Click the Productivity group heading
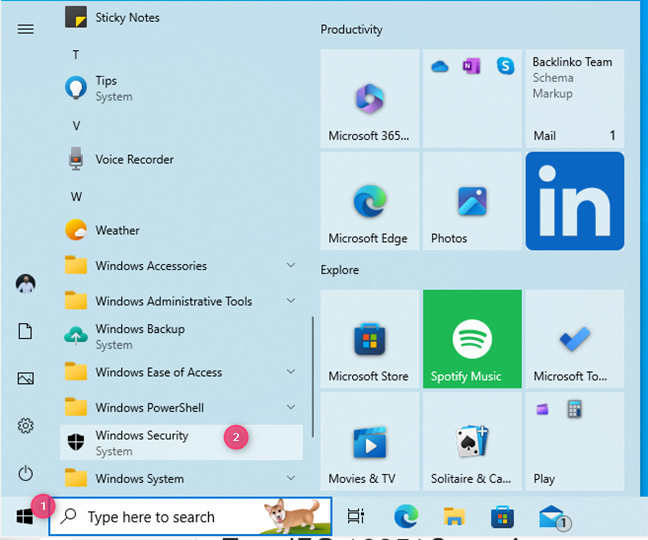 351,29
